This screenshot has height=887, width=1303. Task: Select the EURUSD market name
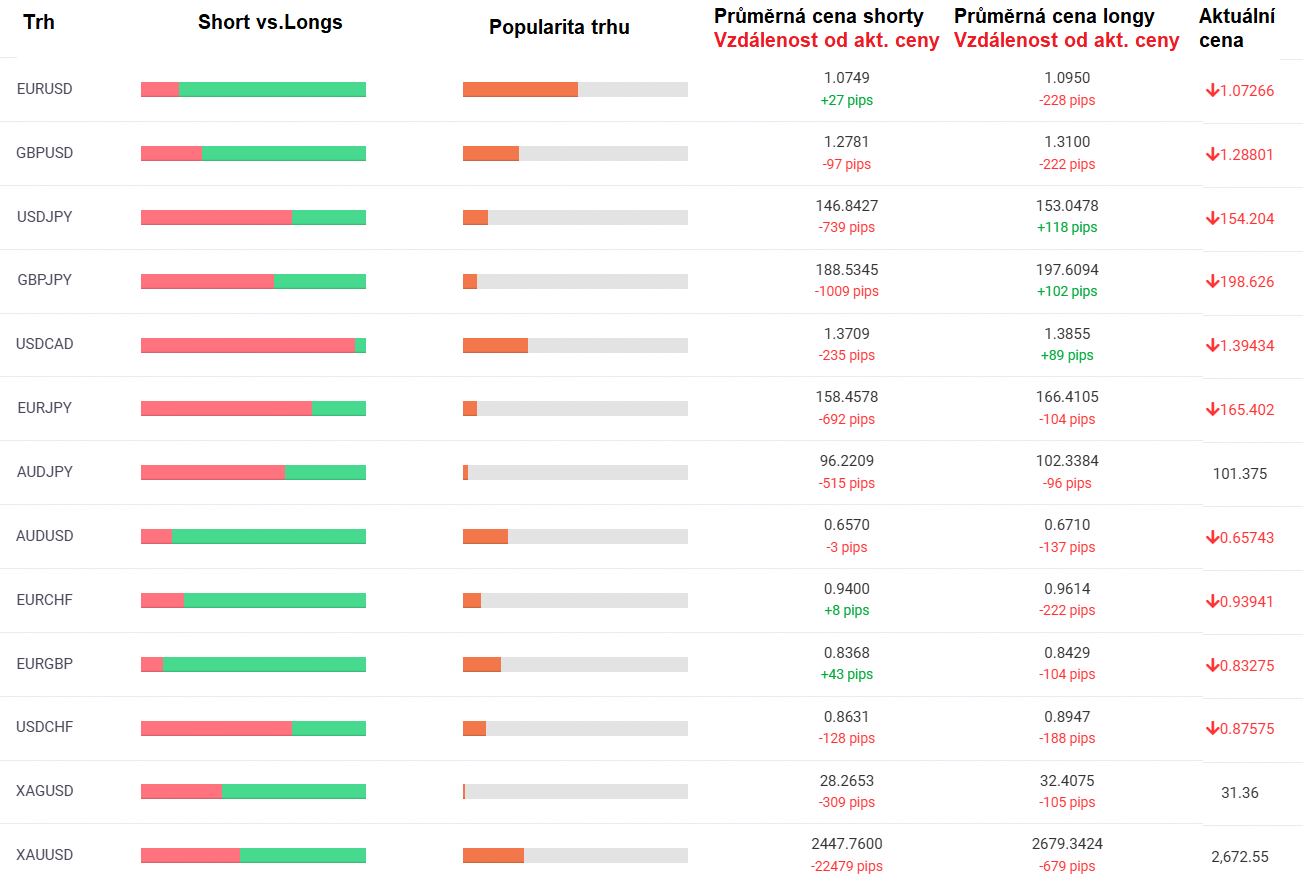[45, 89]
